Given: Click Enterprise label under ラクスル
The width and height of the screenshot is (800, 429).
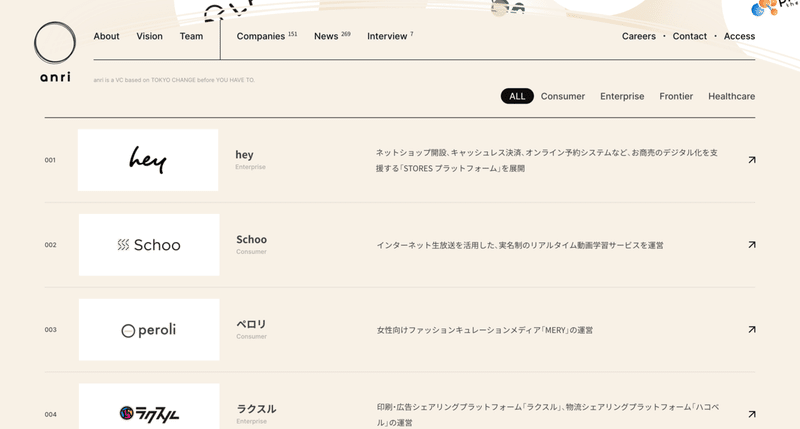Looking at the screenshot, I should pyautogui.click(x=252, y=421).
